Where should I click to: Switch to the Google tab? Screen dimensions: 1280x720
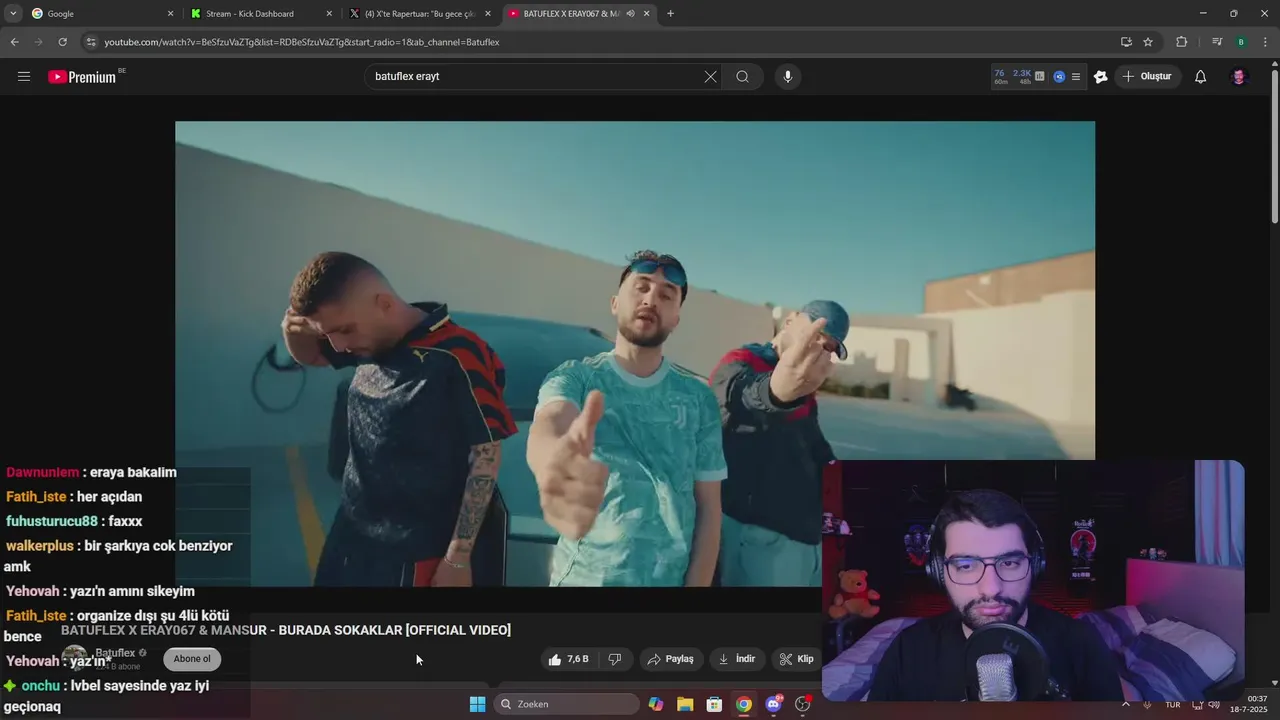[100, 14]
